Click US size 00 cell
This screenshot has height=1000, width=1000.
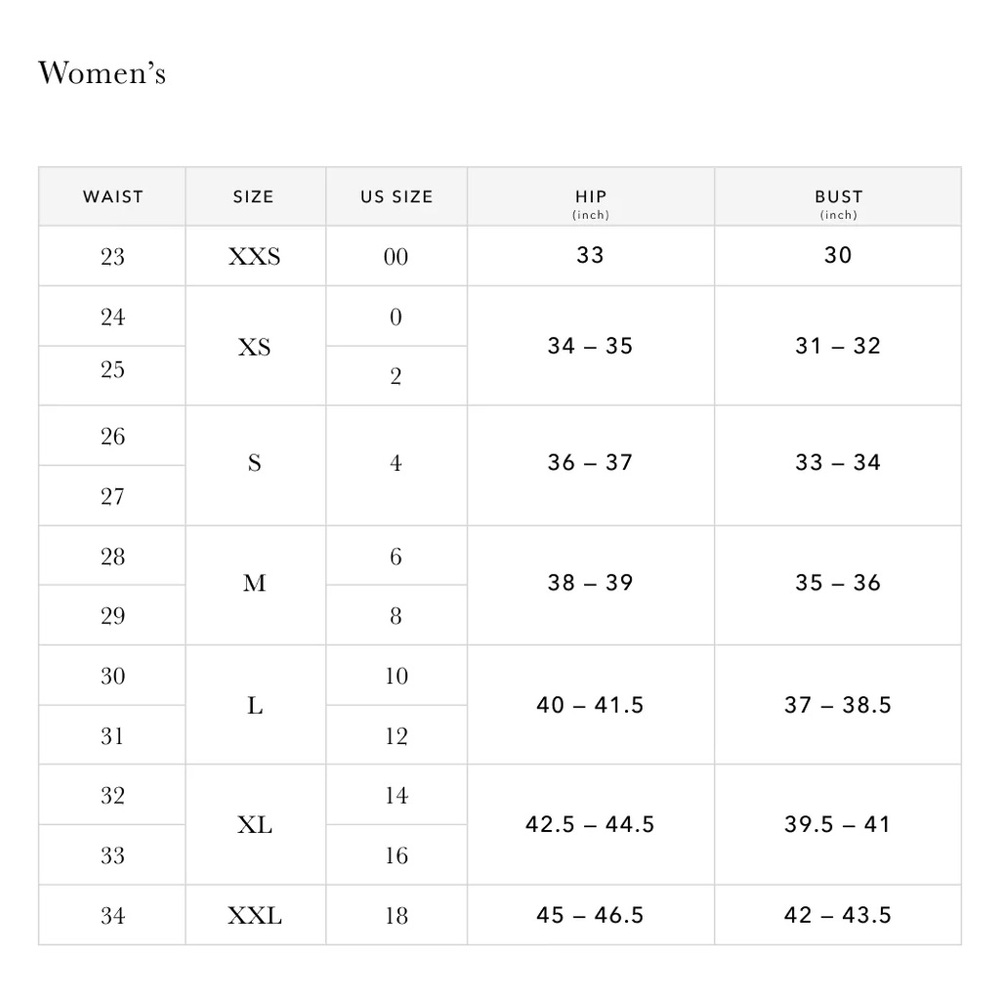pyautogui.click(x=396, y=256)
